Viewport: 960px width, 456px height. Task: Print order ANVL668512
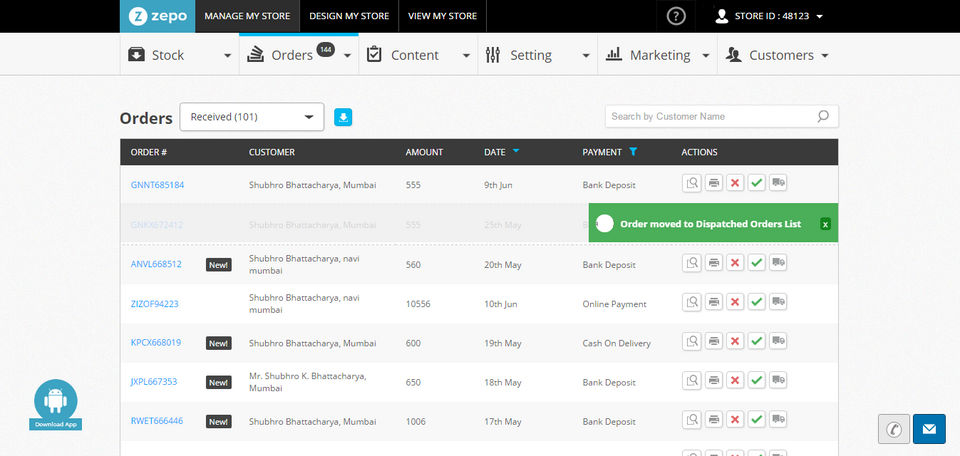[x=714, y=263]
